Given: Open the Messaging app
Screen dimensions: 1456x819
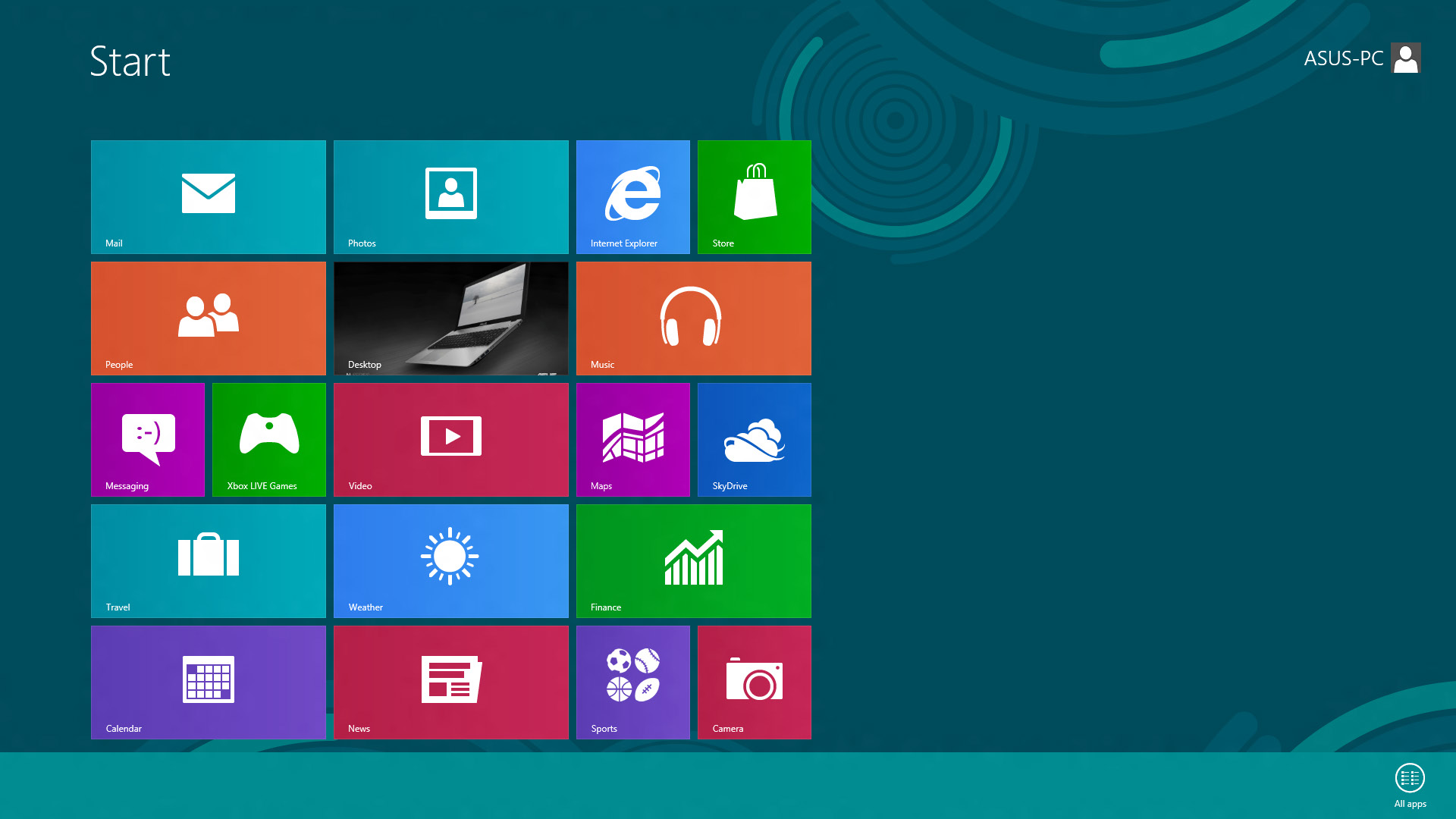Looking at the screenshot, I should (x=148, y=439).
